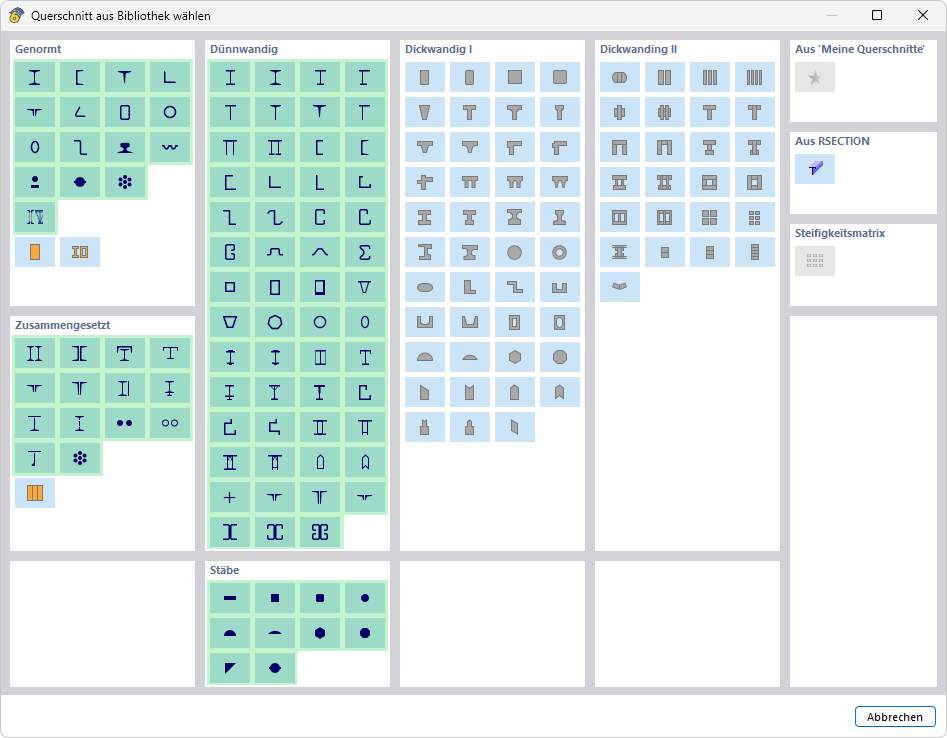Pick the orange triple-rectangle icon in Zusammengesetzt
This screenshot has width=947, height=738.
click(34, 493)
